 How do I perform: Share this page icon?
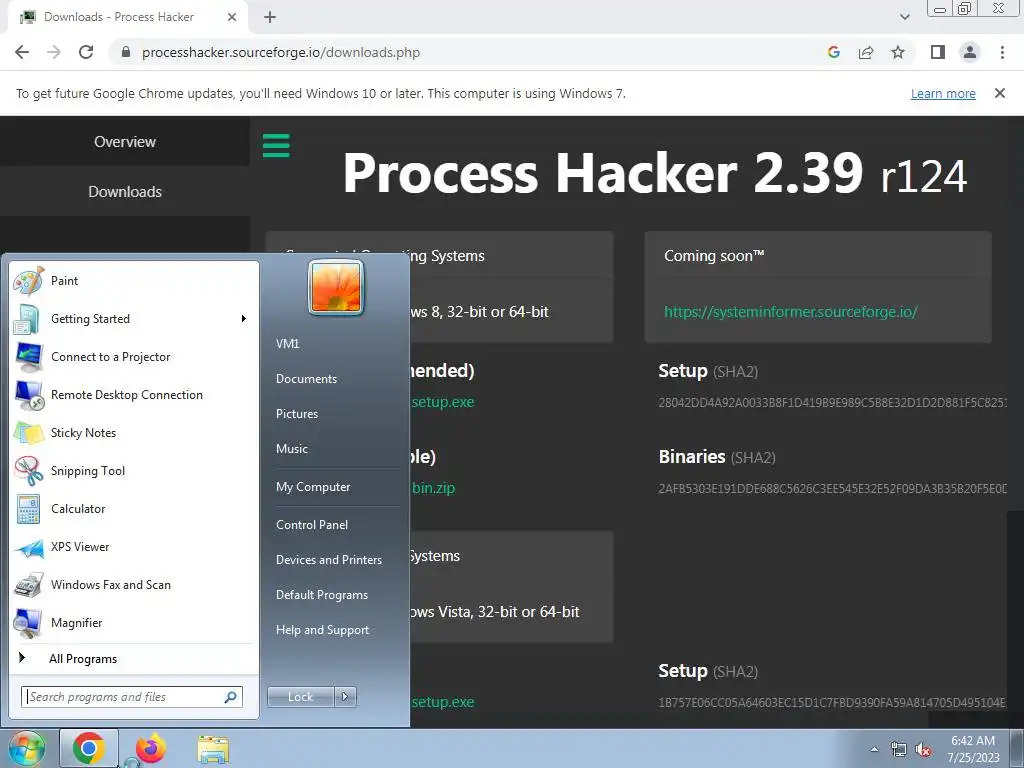tap(866, 52)
